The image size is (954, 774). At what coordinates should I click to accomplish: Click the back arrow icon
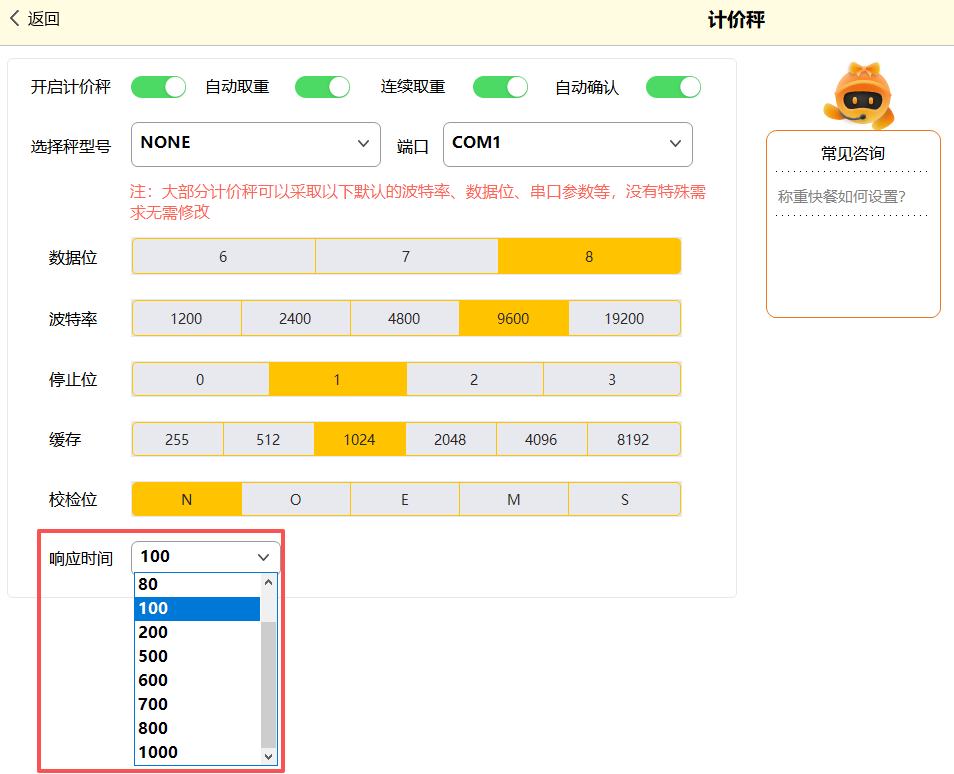15,18
